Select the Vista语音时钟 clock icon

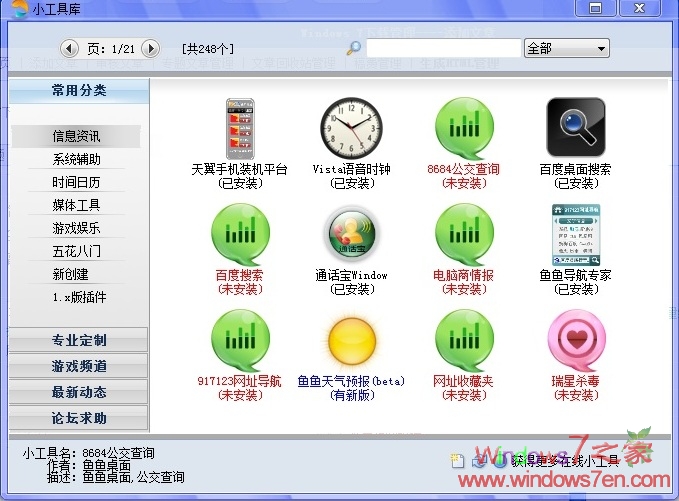click(351, 129)
